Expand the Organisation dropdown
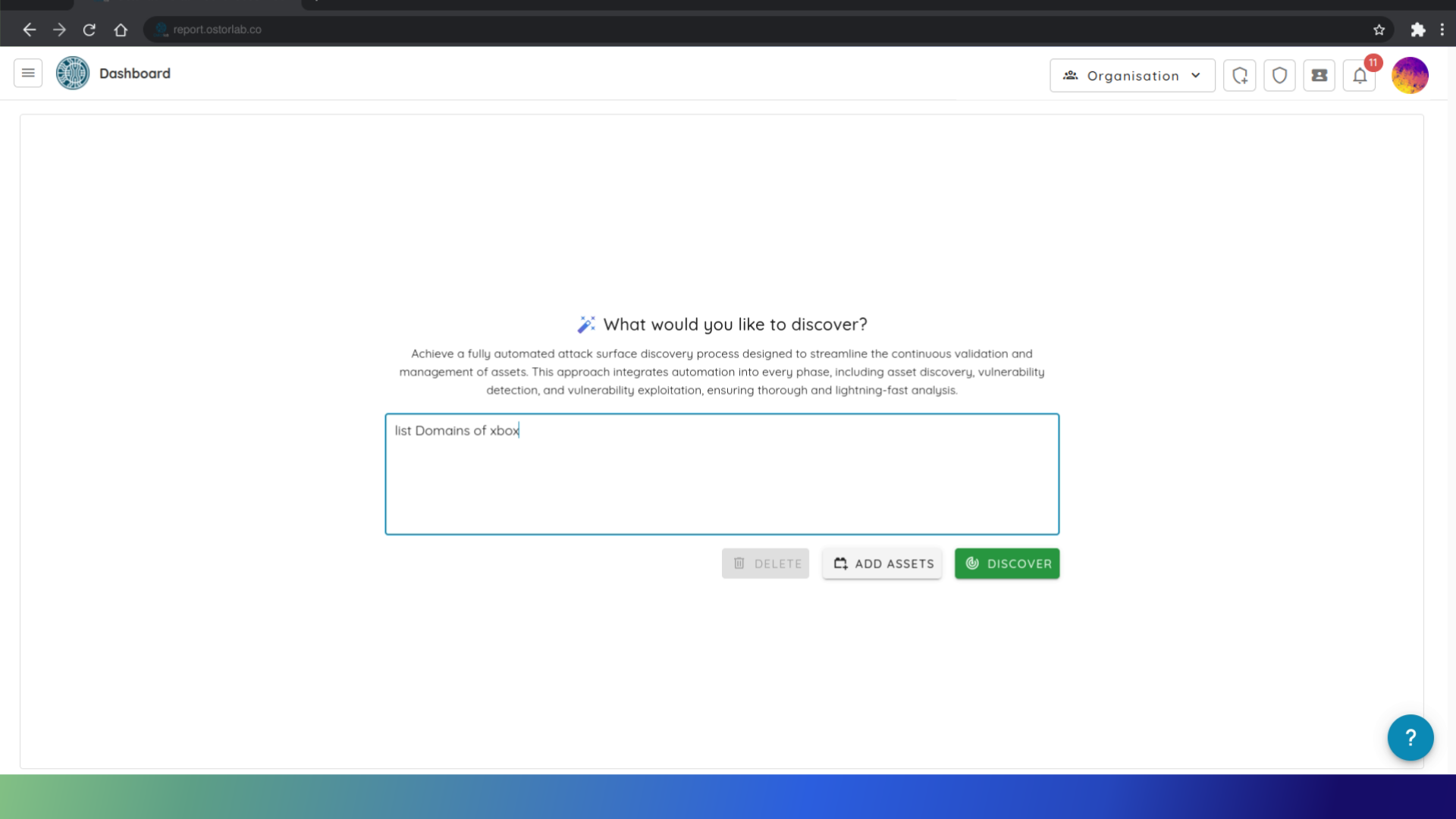This screenshot has width=1456, height=819. [1131, 76]
